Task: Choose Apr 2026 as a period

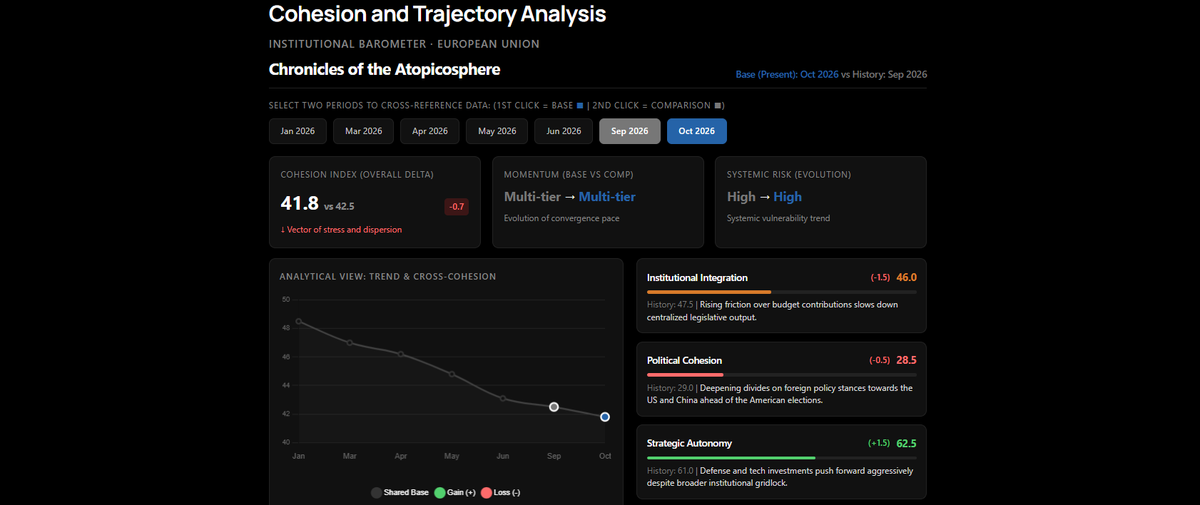Action: click(430, 131)
